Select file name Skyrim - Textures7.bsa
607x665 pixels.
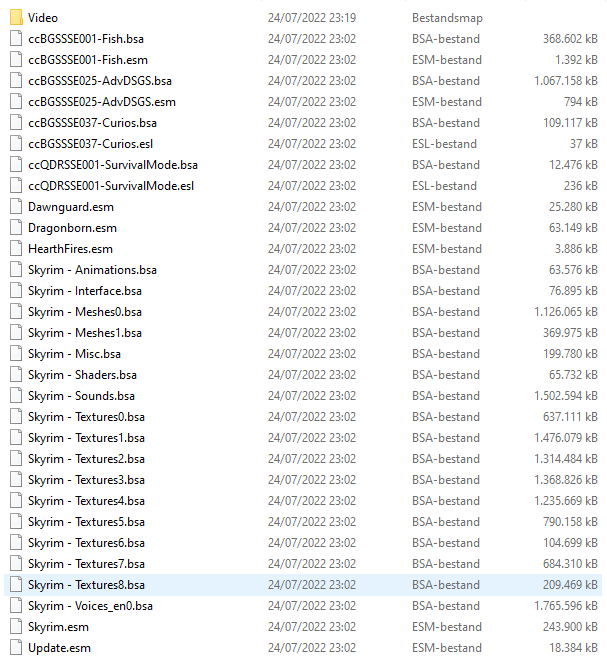(x=87, y=564)
